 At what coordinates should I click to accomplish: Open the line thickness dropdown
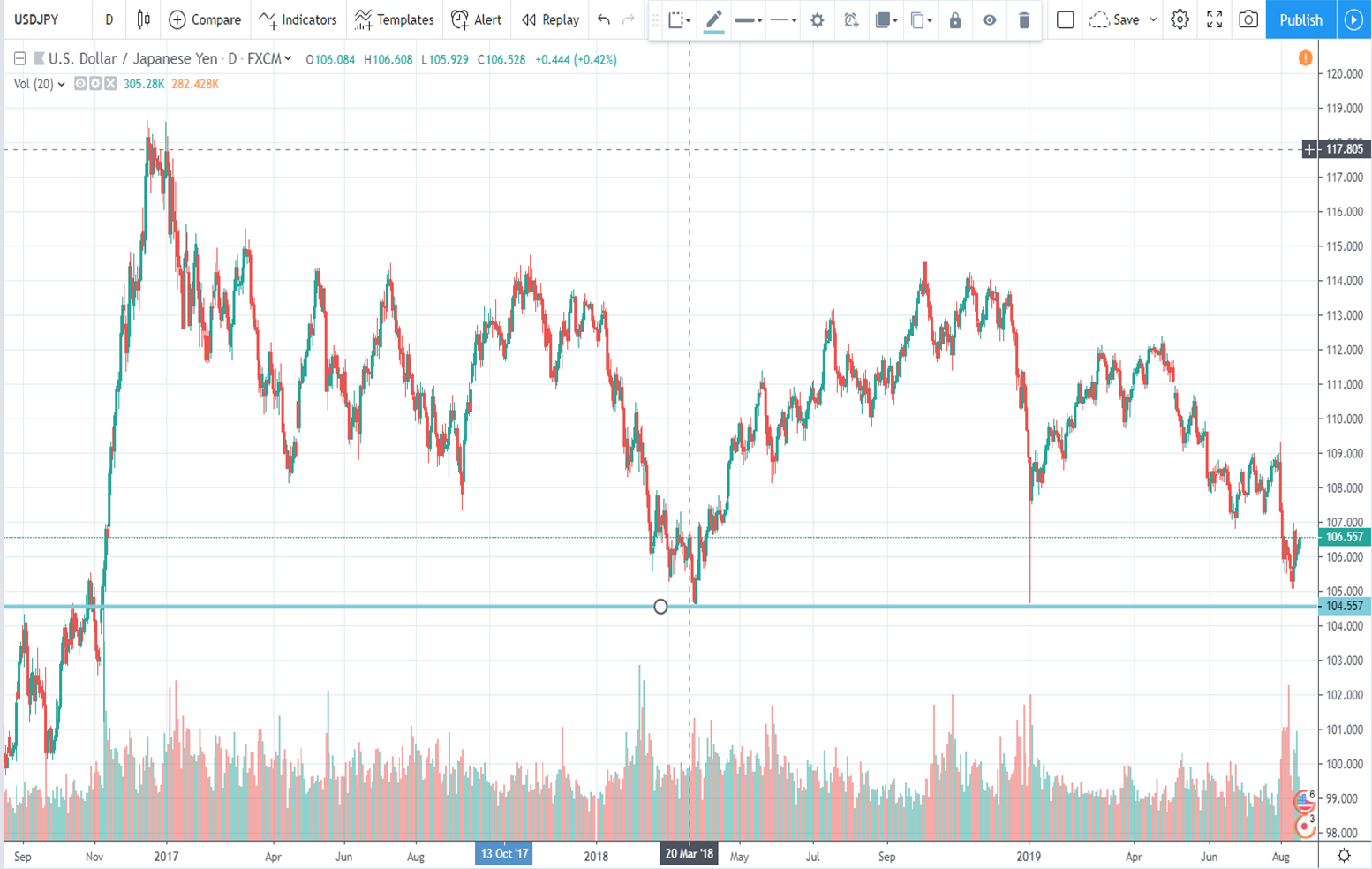pyautogui.click(x=749, y=20)
